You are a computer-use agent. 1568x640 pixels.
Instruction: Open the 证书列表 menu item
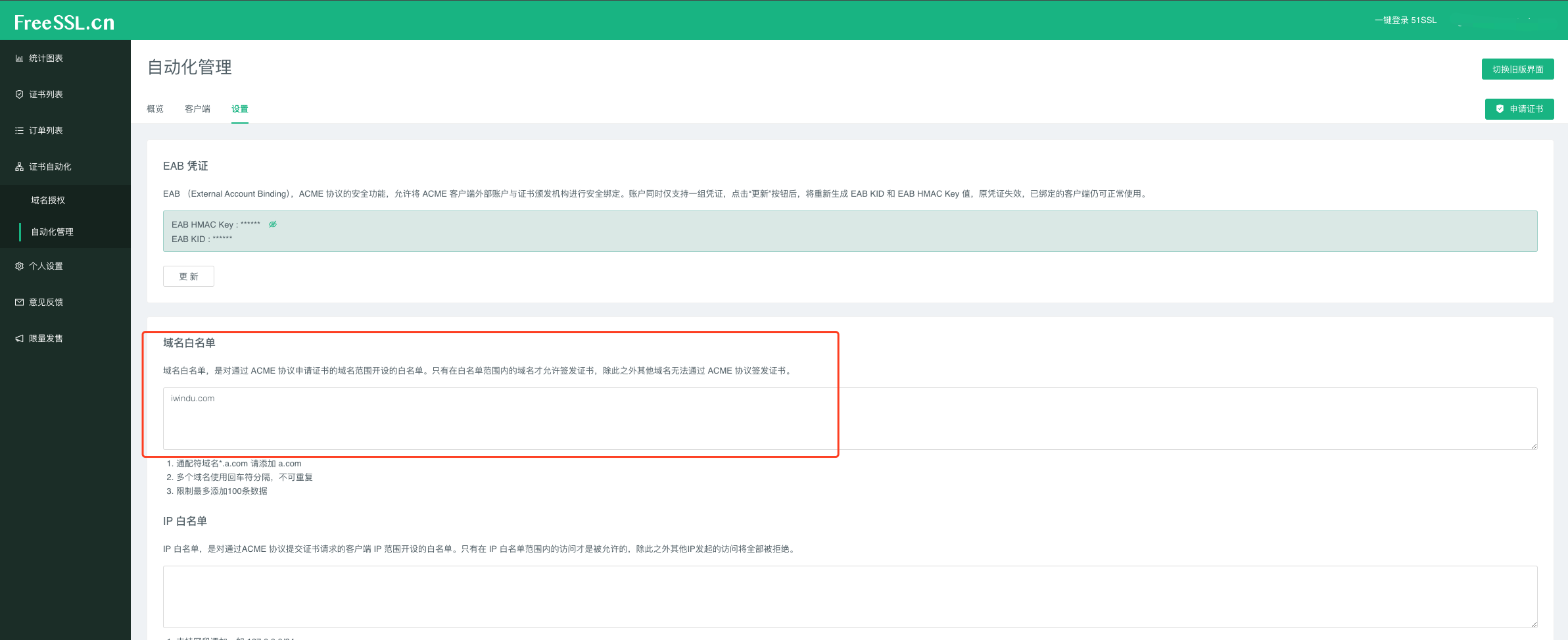click(65, 95)
